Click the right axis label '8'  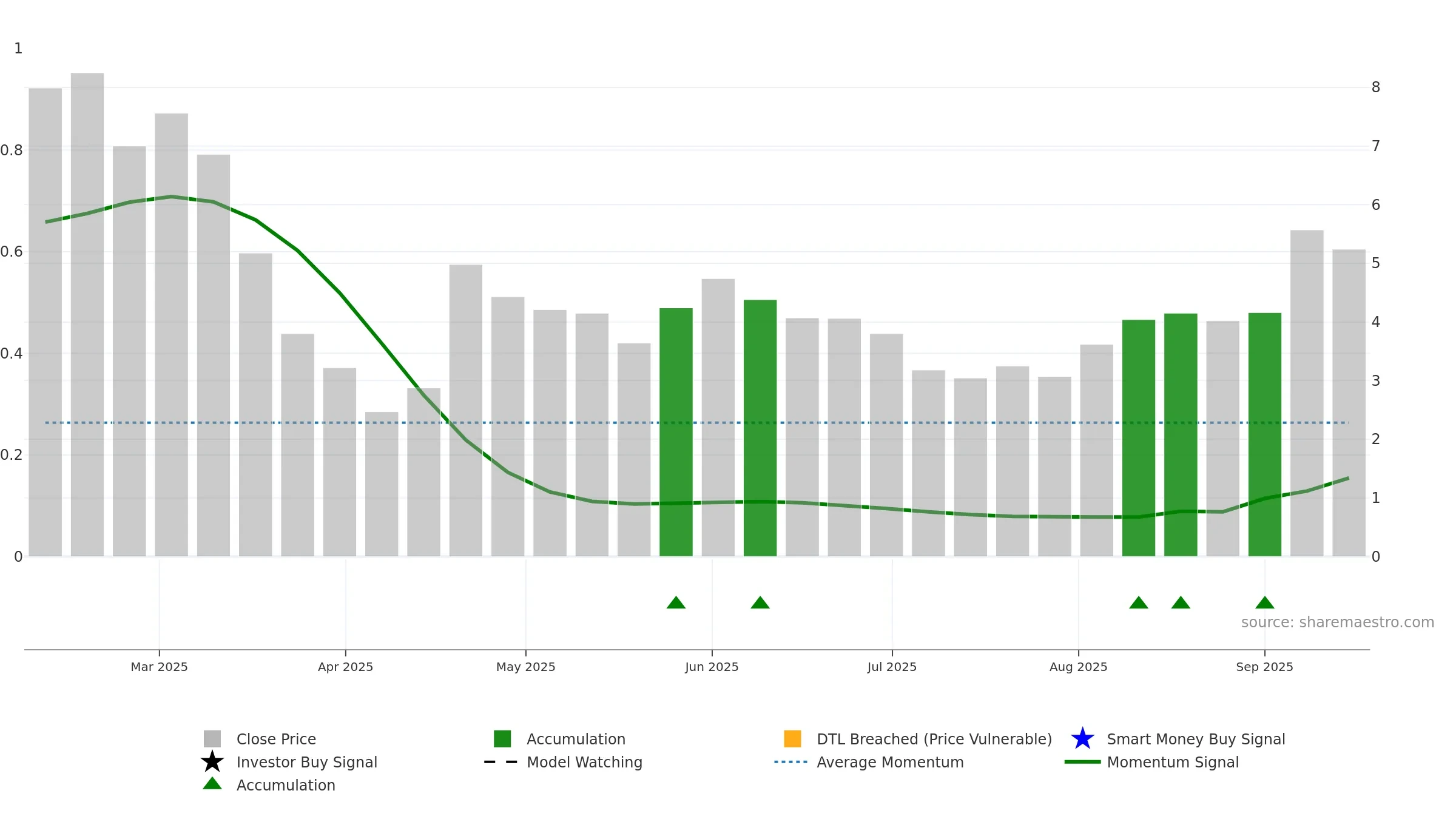click(1376, 87)
